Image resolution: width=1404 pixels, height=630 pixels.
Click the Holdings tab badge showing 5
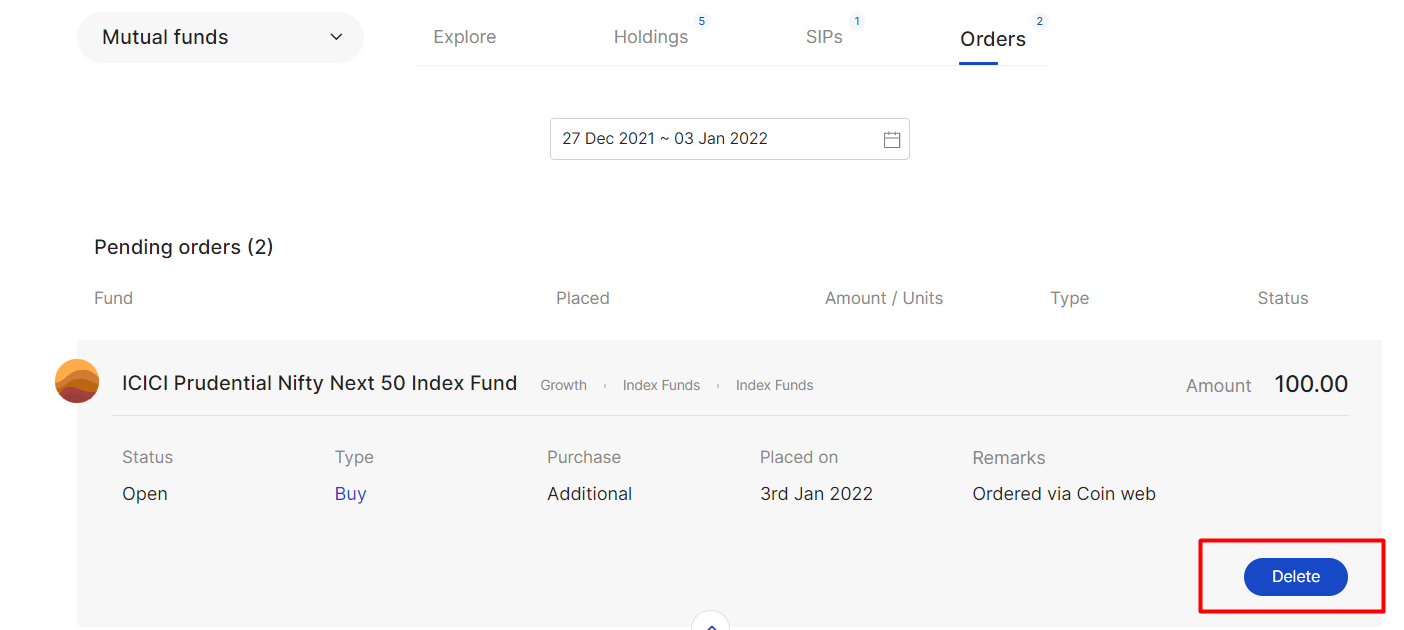[701, 21]
